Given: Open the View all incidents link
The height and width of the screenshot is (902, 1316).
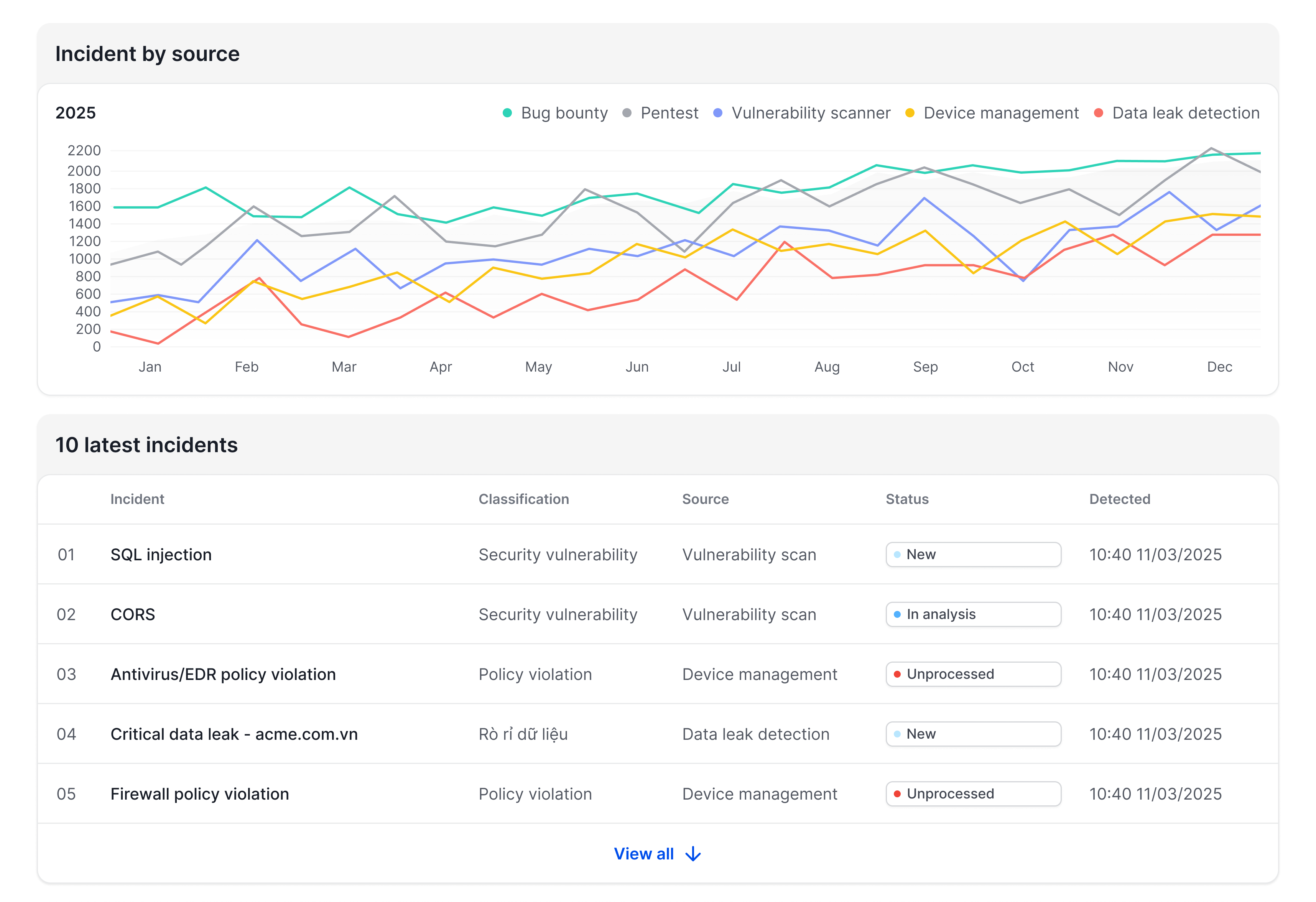Looking at the screenshot, I should click(644, 854).
